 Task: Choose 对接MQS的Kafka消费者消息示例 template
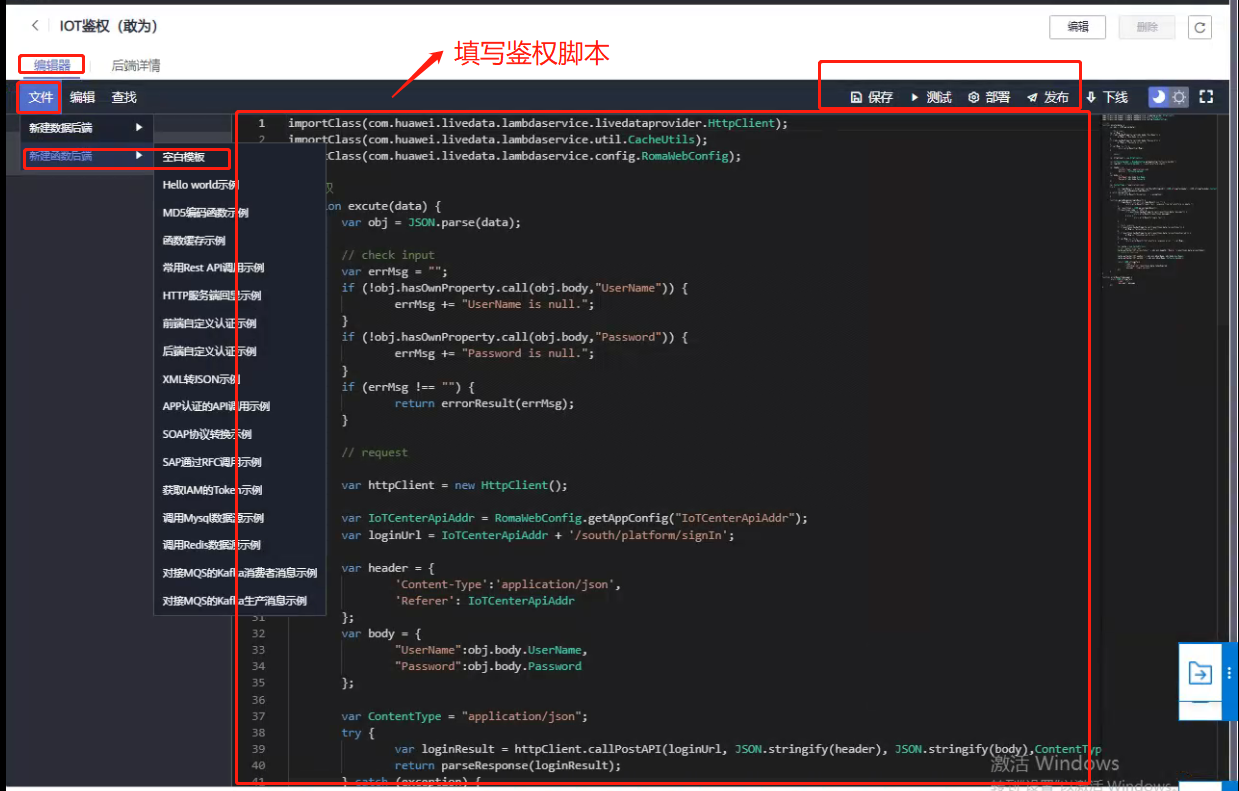click(x=240, y=573)
